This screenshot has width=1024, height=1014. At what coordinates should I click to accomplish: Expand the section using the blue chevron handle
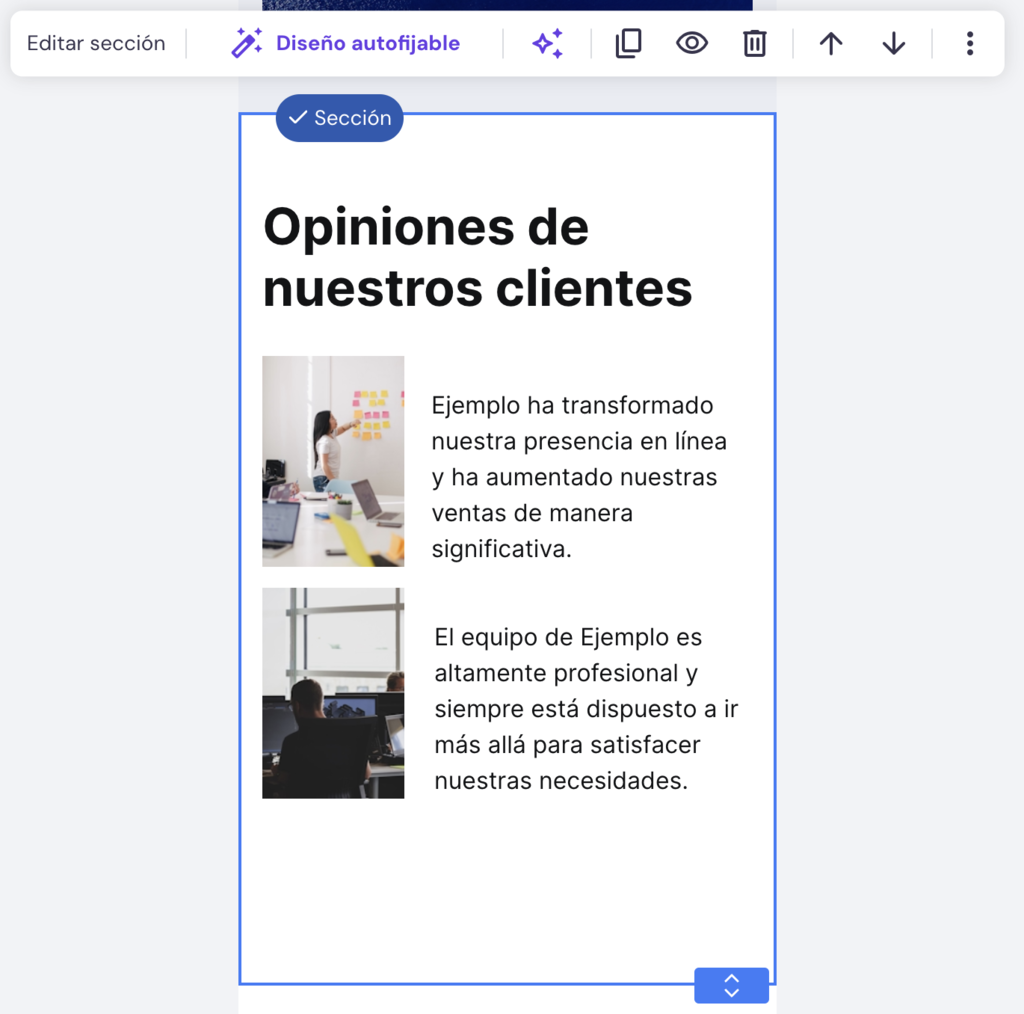(731, 985)
